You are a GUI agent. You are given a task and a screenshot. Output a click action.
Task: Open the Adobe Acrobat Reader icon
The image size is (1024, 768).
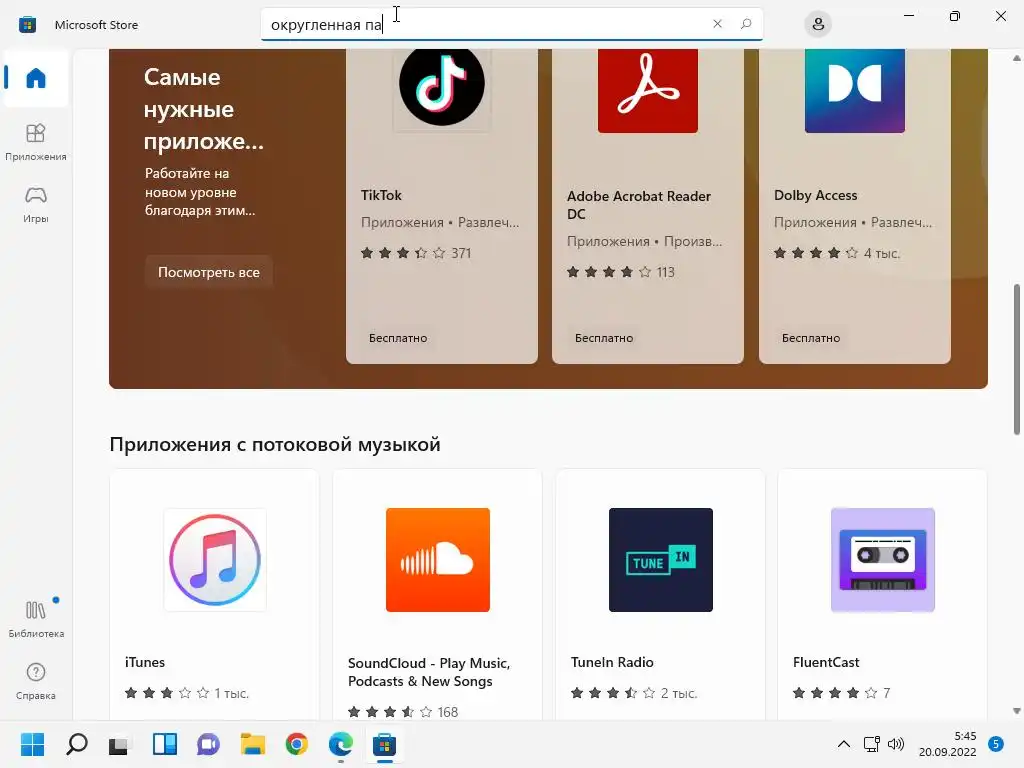pyautogui.click(x=648, y=91)
